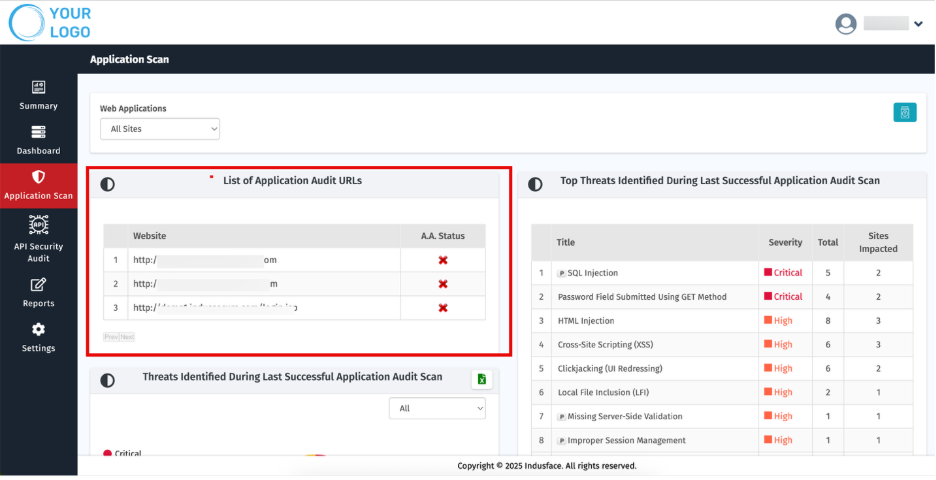This screenshot has height=480, width=936.
Task: Click the YOUR LOGO image
Action: pos(50,23)
